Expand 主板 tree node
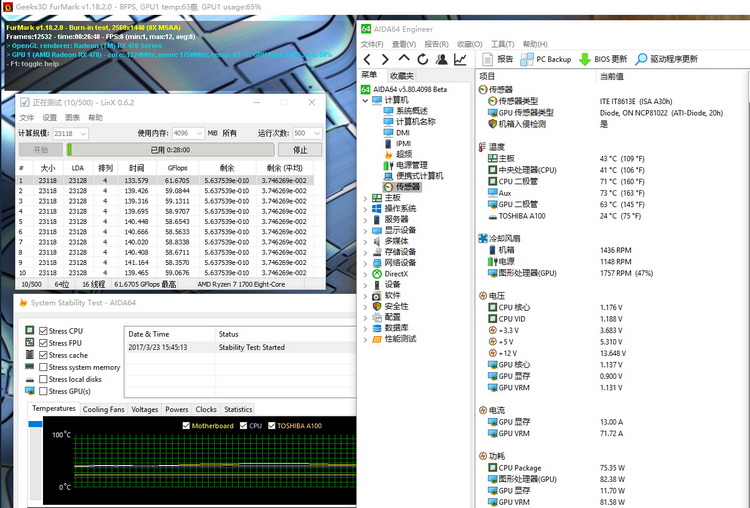Image resolution: width=750 pixels, height=508 pixels. [365, 198]
